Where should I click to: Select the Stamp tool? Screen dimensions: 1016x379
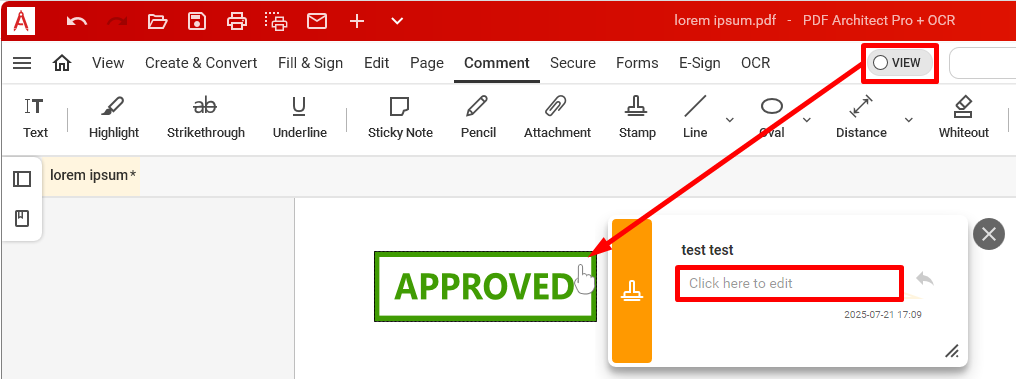click(637, 117)
